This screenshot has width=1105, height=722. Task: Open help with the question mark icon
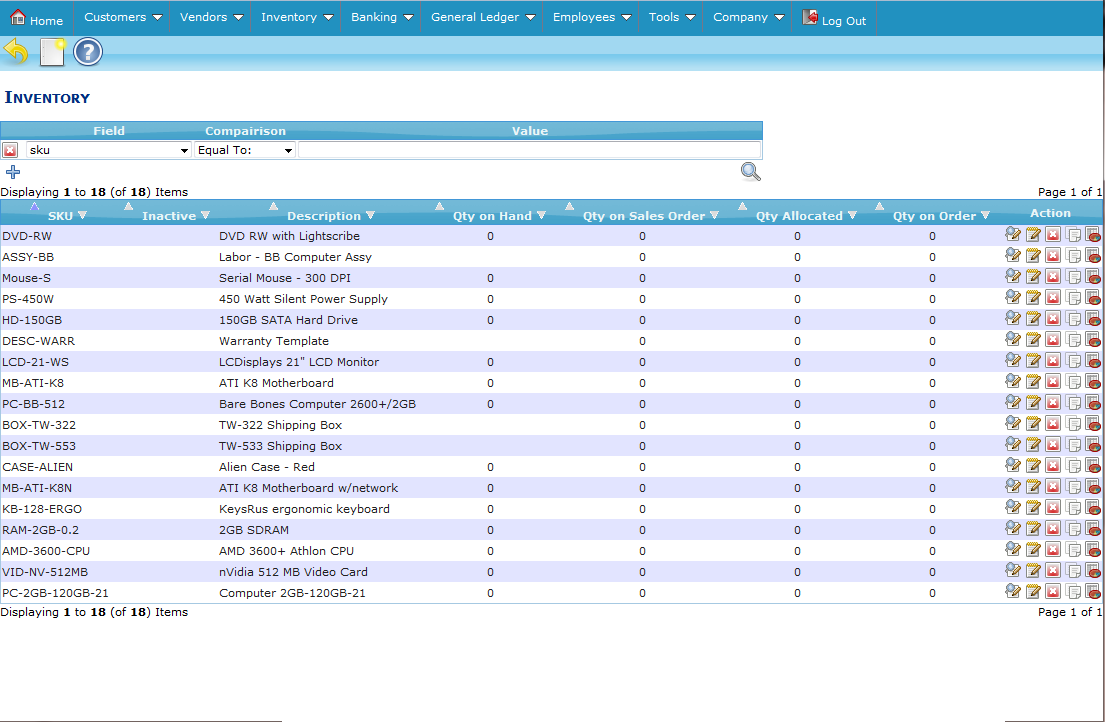coord(88,52)
